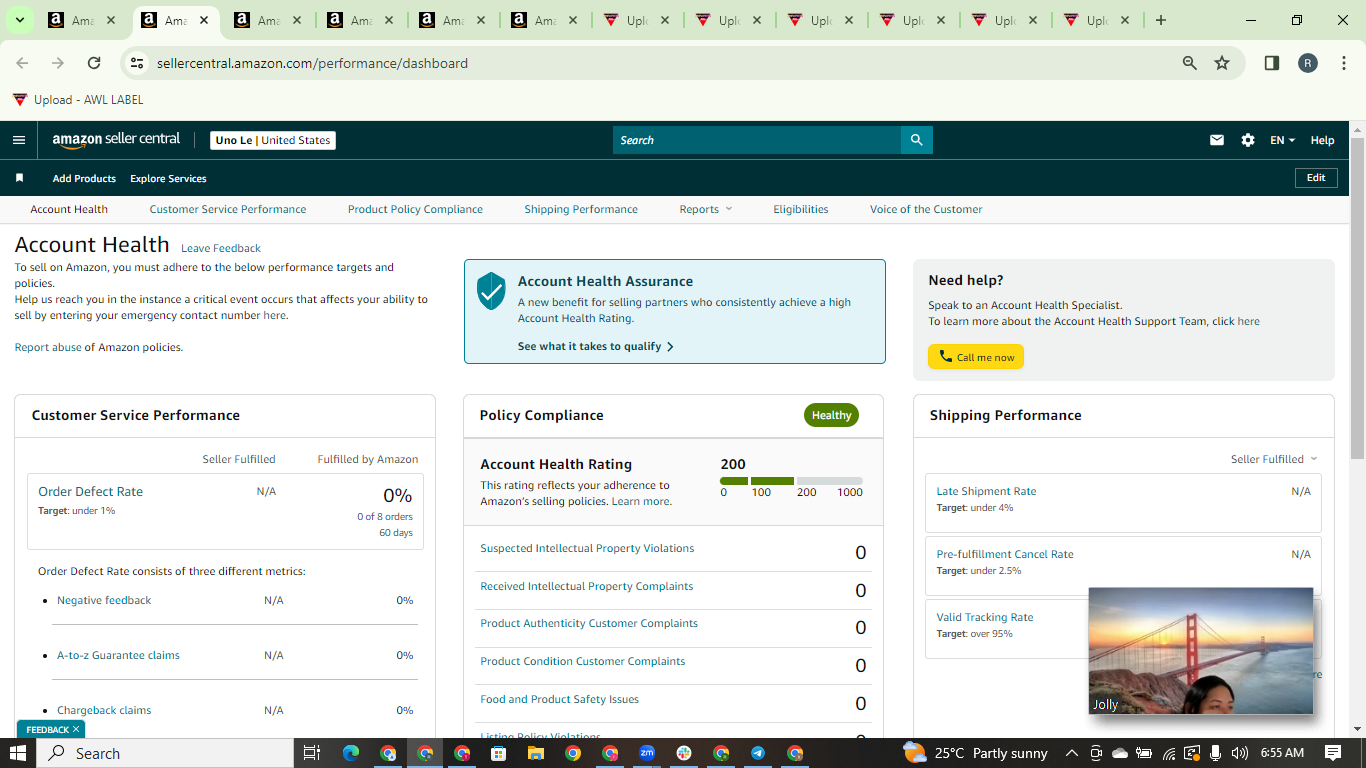The image size is (1366, 768).
Task: Open Microsoft Store from the taskbar
Action: [498, 753]
